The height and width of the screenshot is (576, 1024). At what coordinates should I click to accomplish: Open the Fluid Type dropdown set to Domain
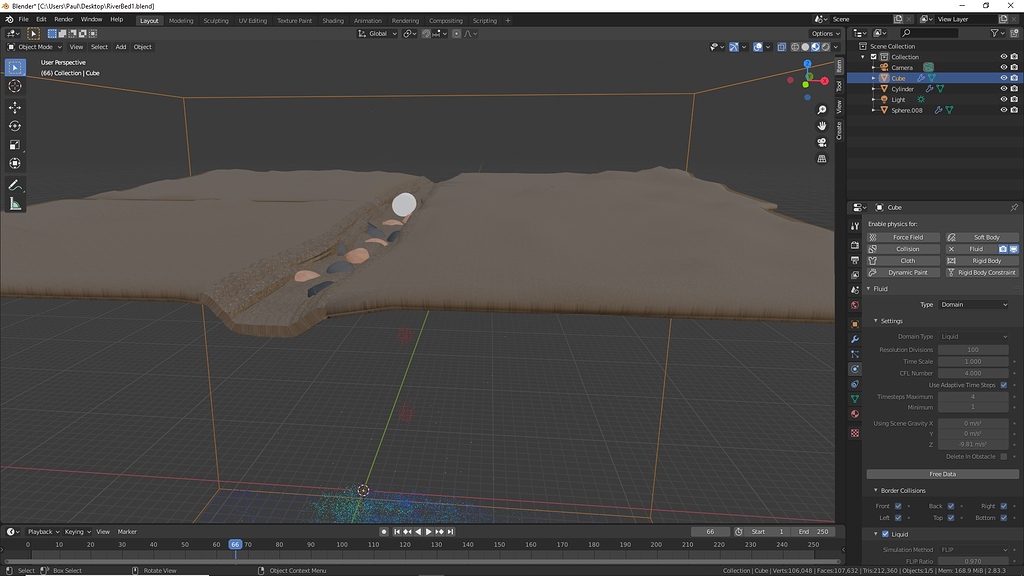point(975,305)
